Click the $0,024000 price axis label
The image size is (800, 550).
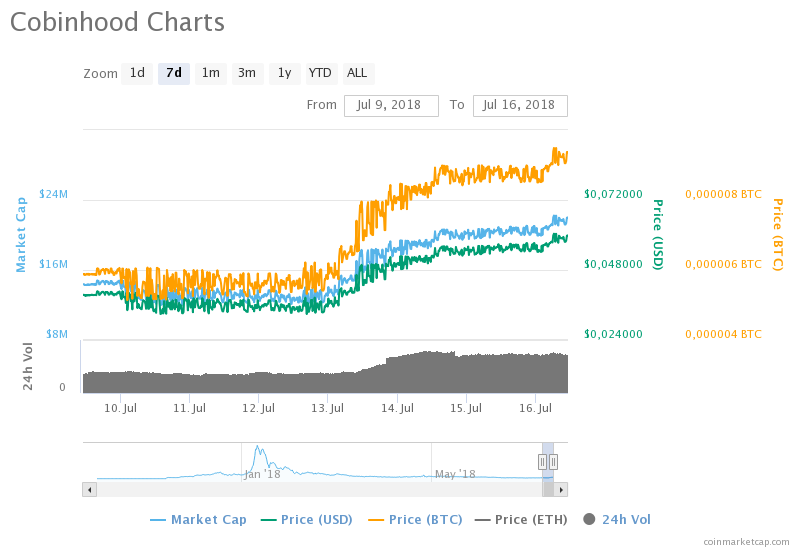coord(613,334)
